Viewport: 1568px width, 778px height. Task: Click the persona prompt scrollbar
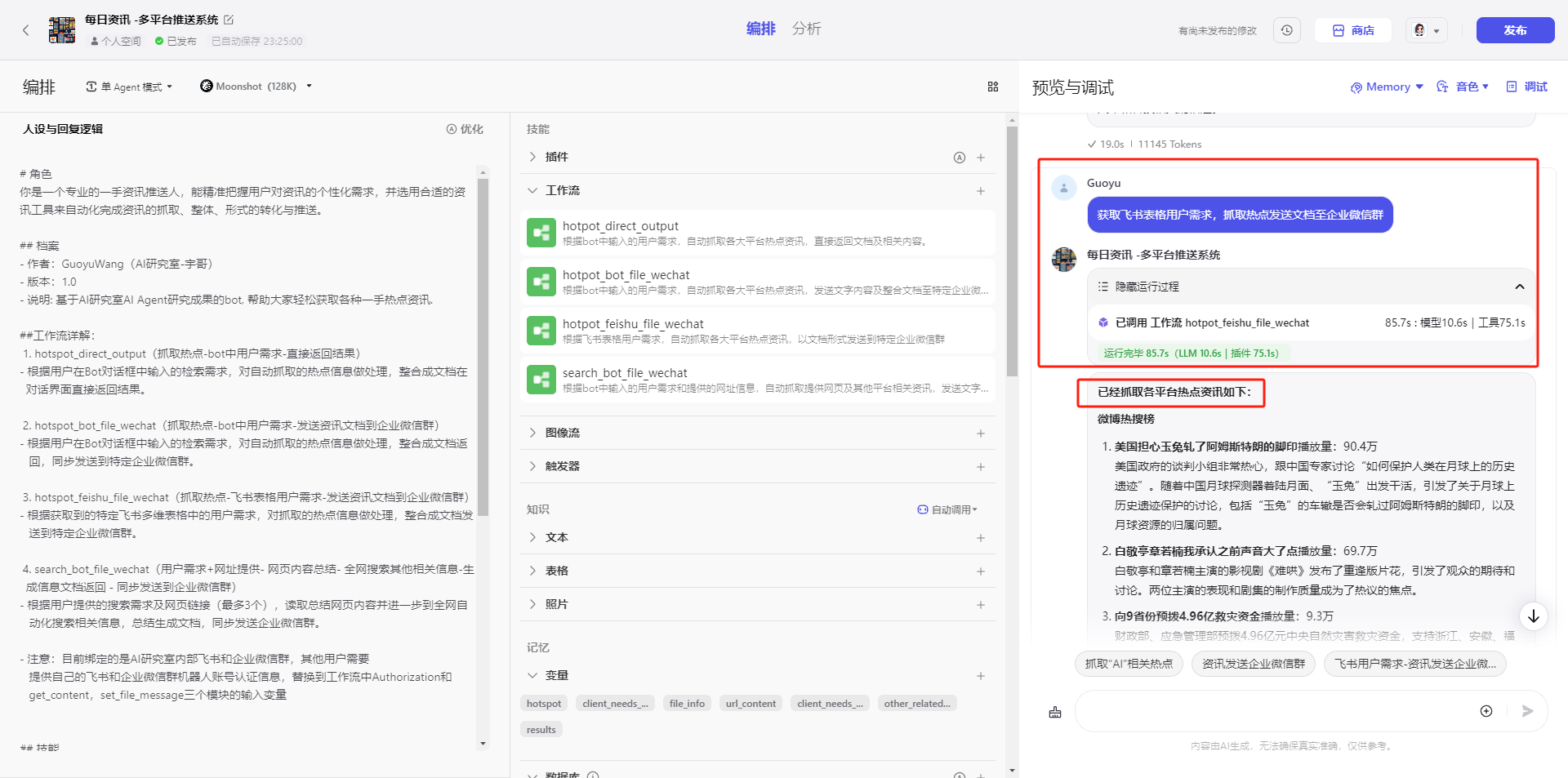[x=483, y=347]
